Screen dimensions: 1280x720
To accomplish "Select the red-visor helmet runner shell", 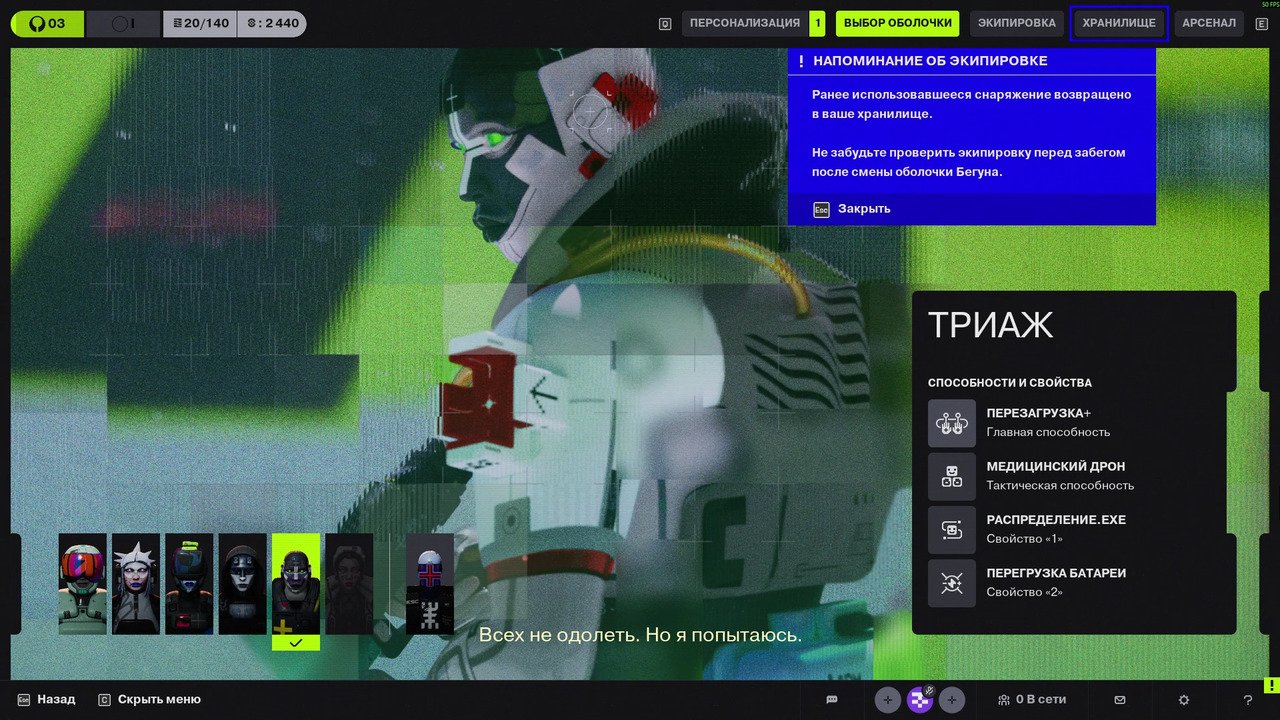I will (x=82, y=584).
